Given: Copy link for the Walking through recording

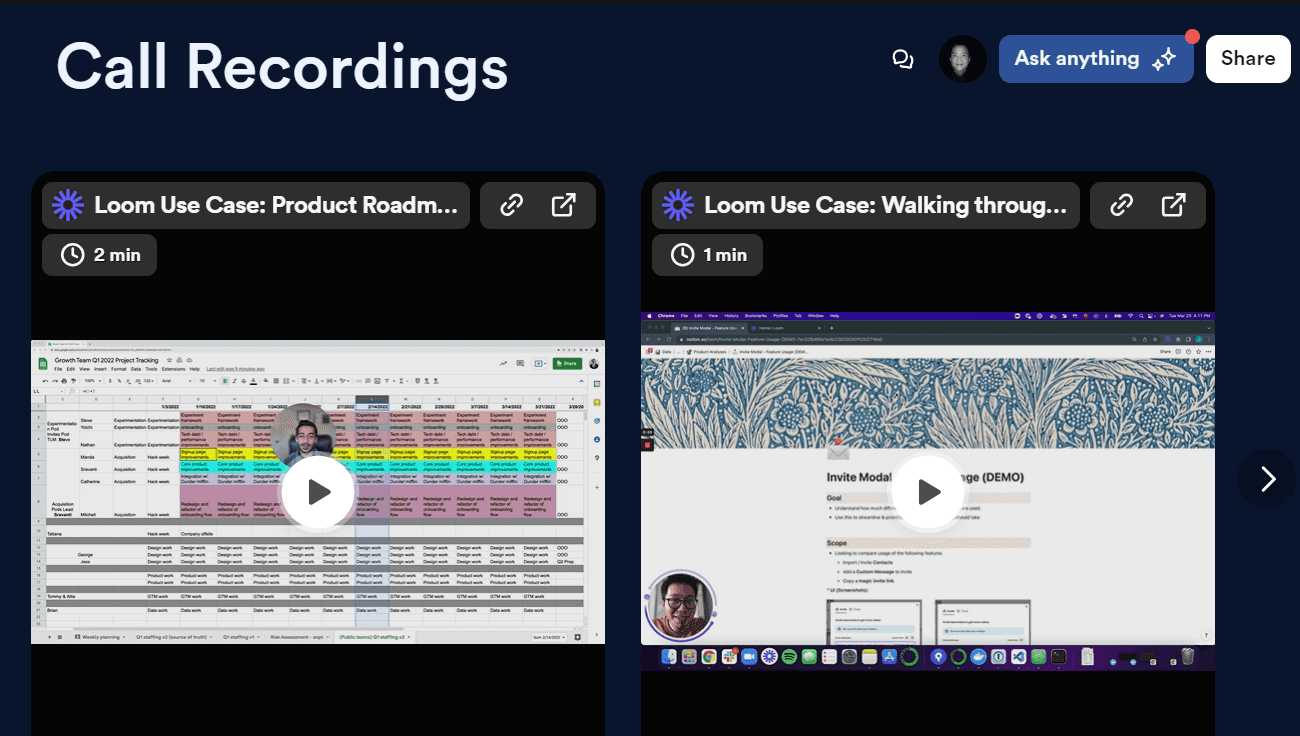Looking at the screenshot, I should [x=1122, y=206].
